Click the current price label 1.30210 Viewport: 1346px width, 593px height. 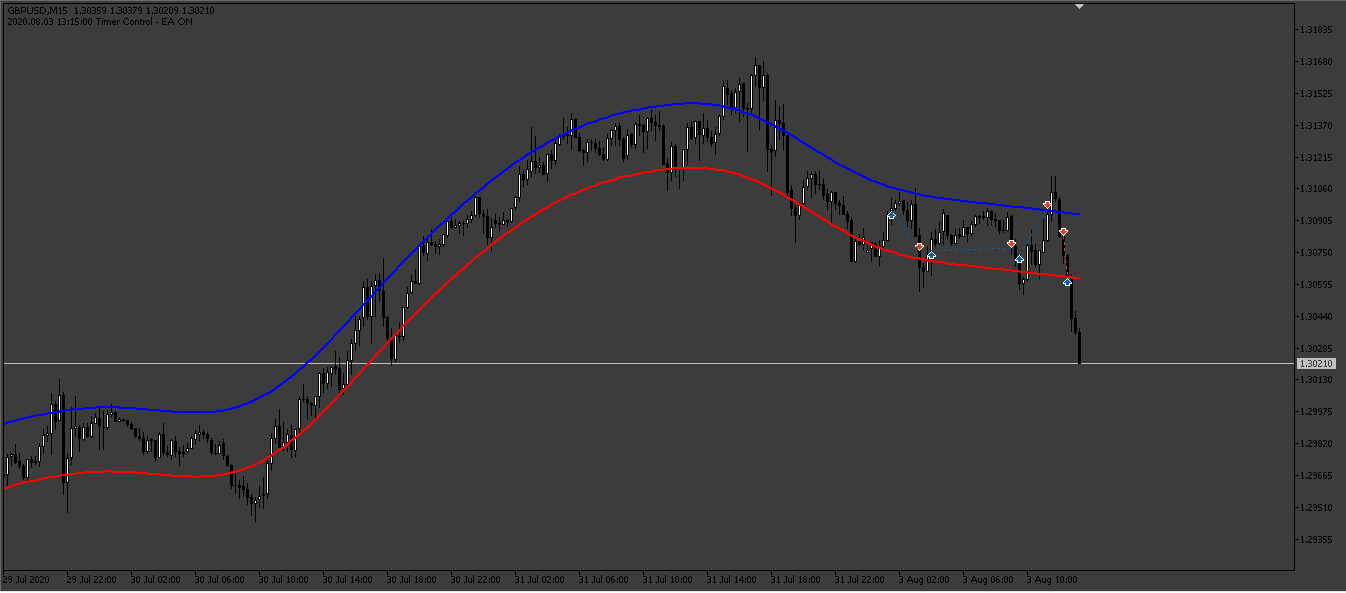pos(1317,364)
